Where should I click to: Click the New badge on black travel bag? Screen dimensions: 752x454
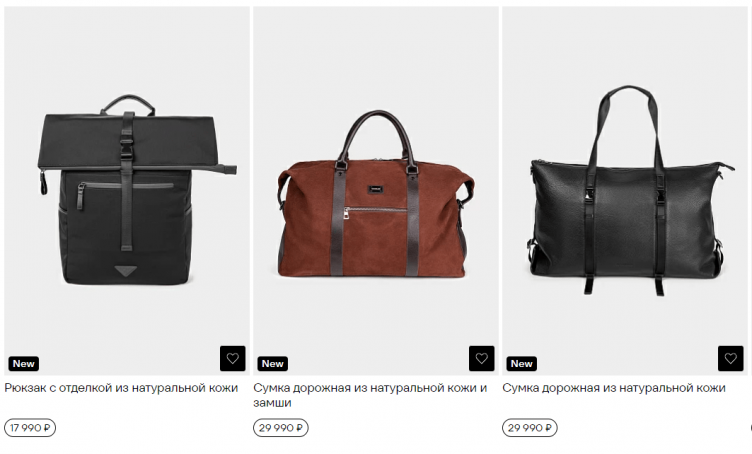(x=521, y=363)
